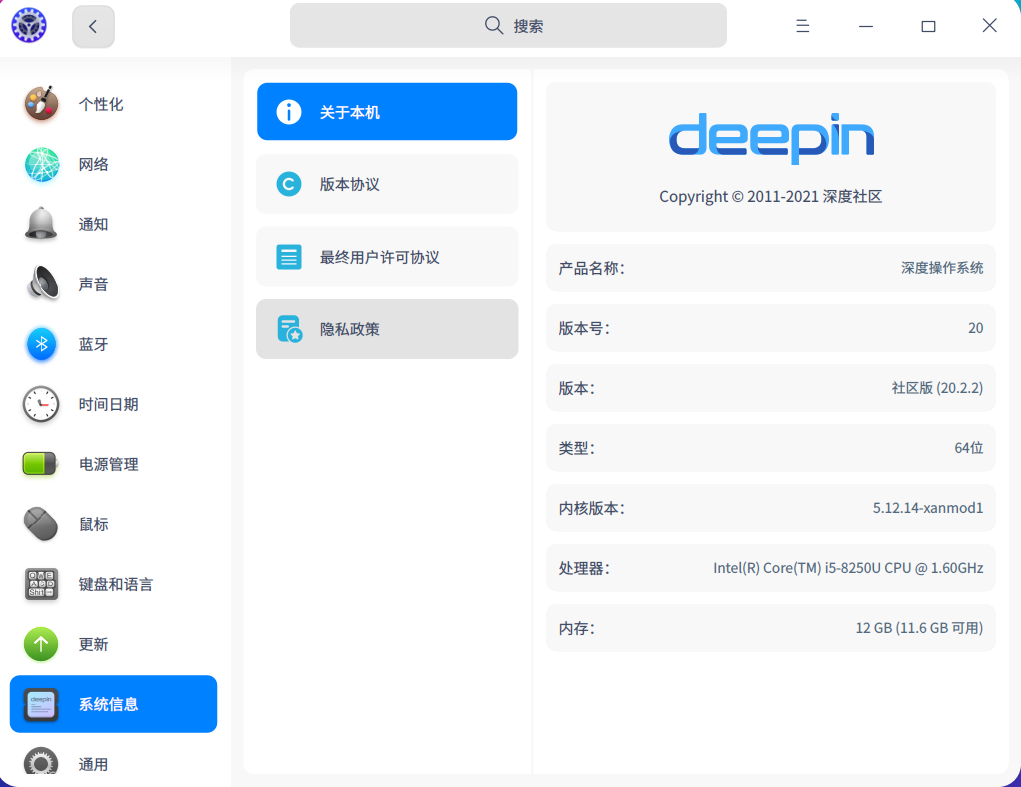This screenshot has width=1021, height=787.
Task: Open the Time and Date (时间日期) clock icon
Action: [x=41, y=404]
